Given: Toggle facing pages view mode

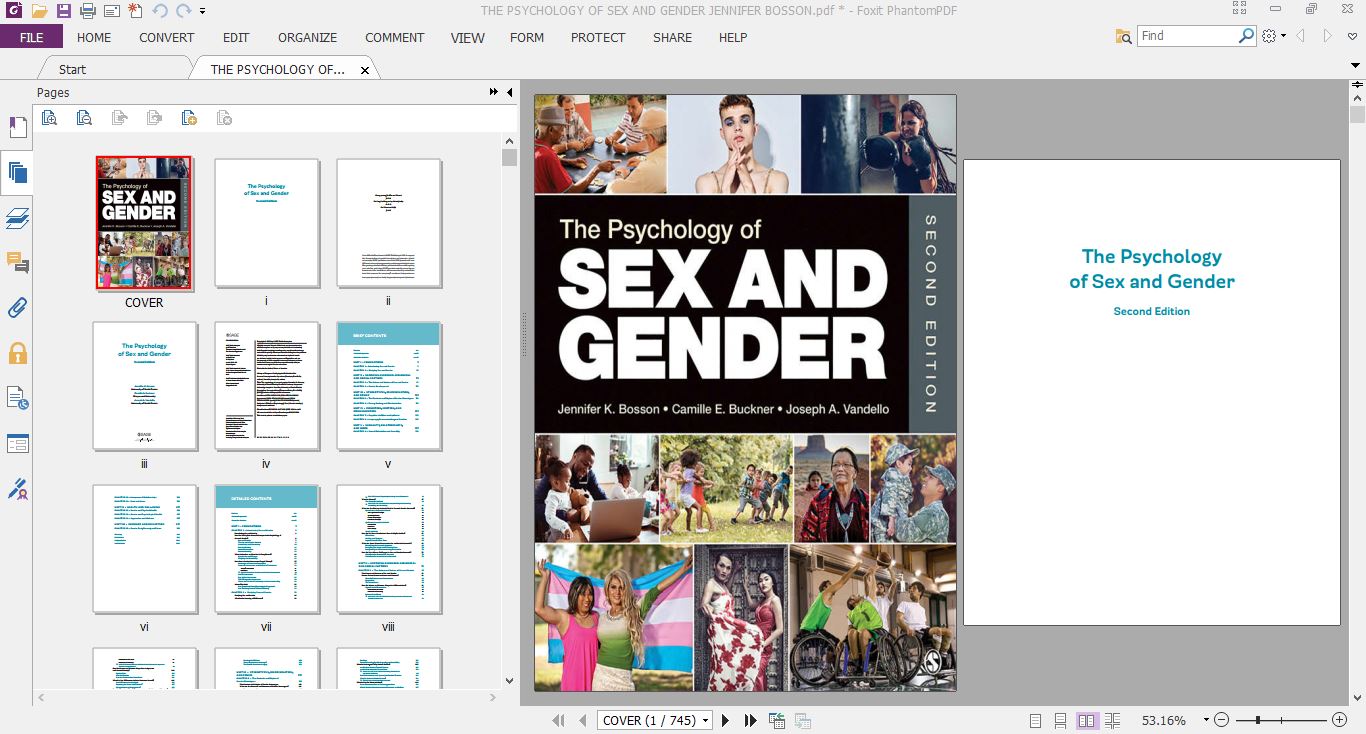Looking at the screenshot, I should tap(1087, 720).
